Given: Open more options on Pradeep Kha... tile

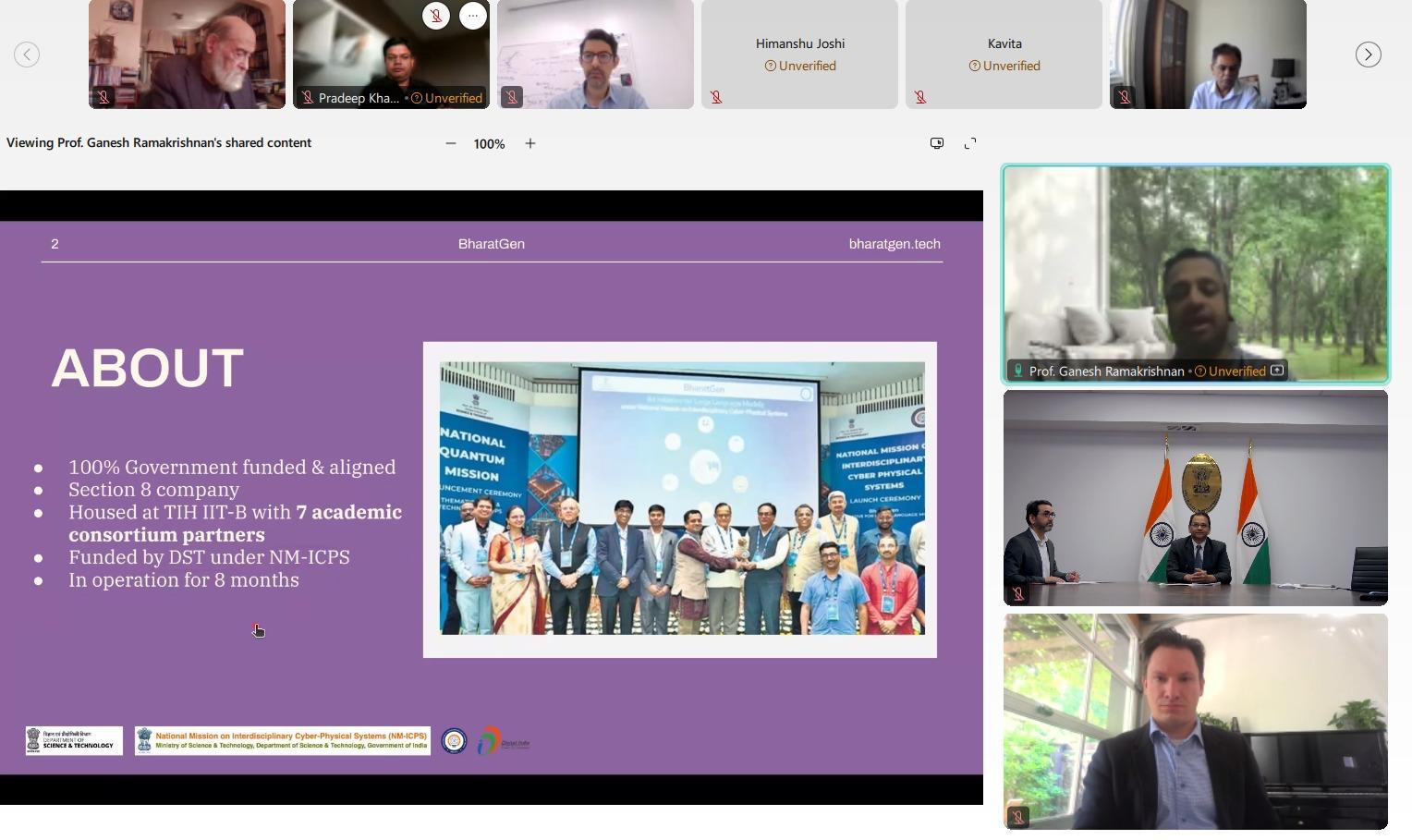Looking at the screenshot, I should [x=472, y=16].
